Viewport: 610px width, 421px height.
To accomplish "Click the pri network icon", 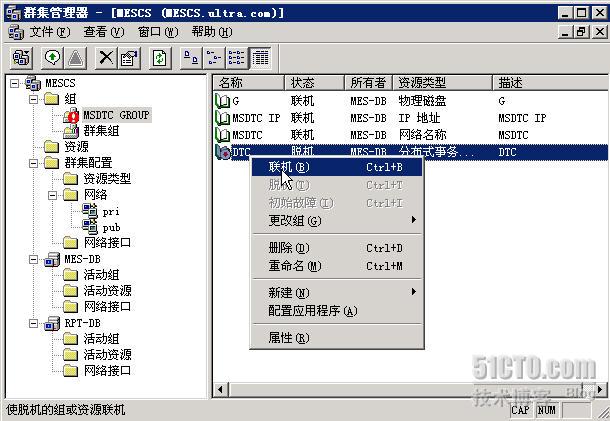I will 90,211.
